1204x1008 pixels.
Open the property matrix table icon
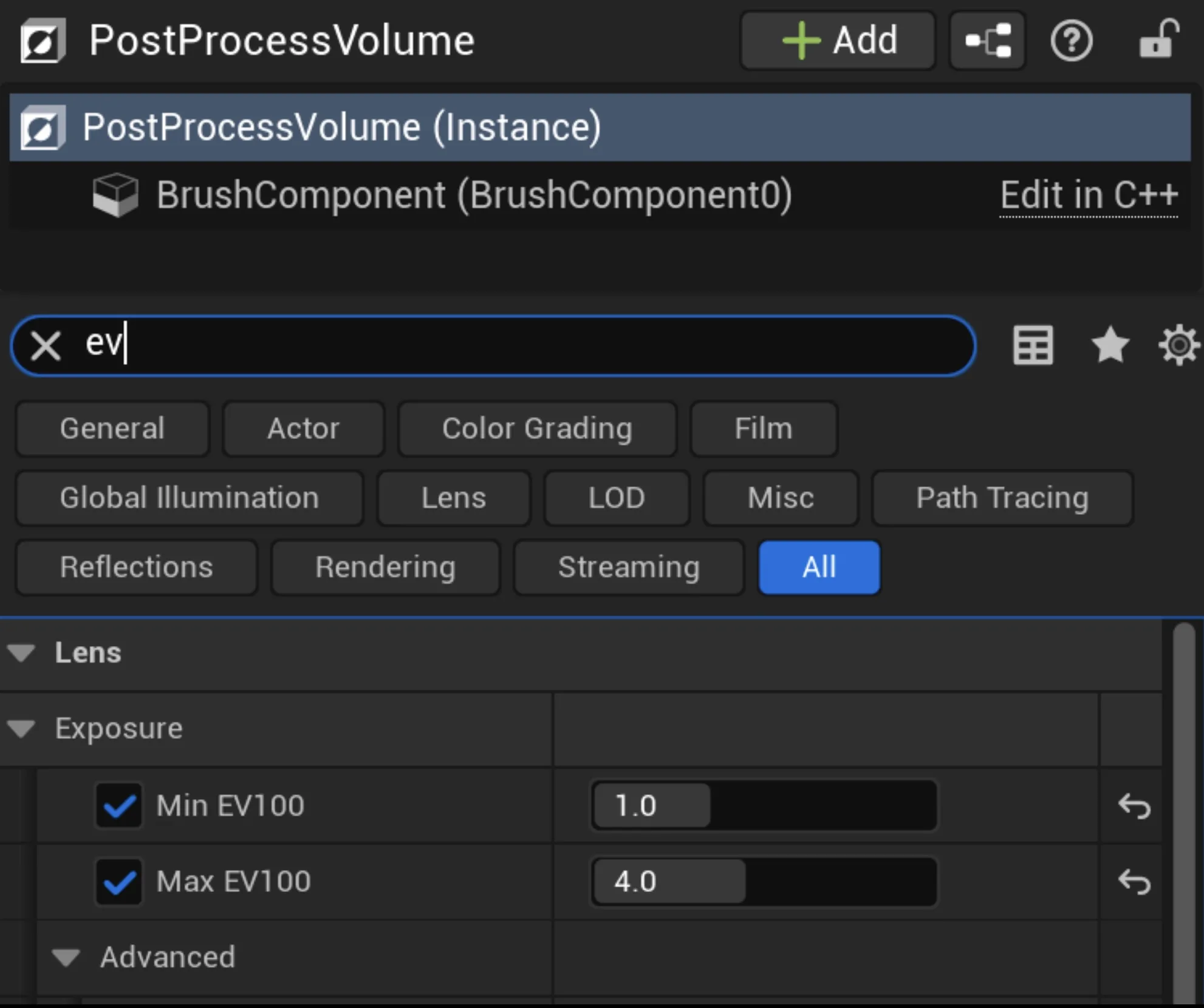point(1033,346)
